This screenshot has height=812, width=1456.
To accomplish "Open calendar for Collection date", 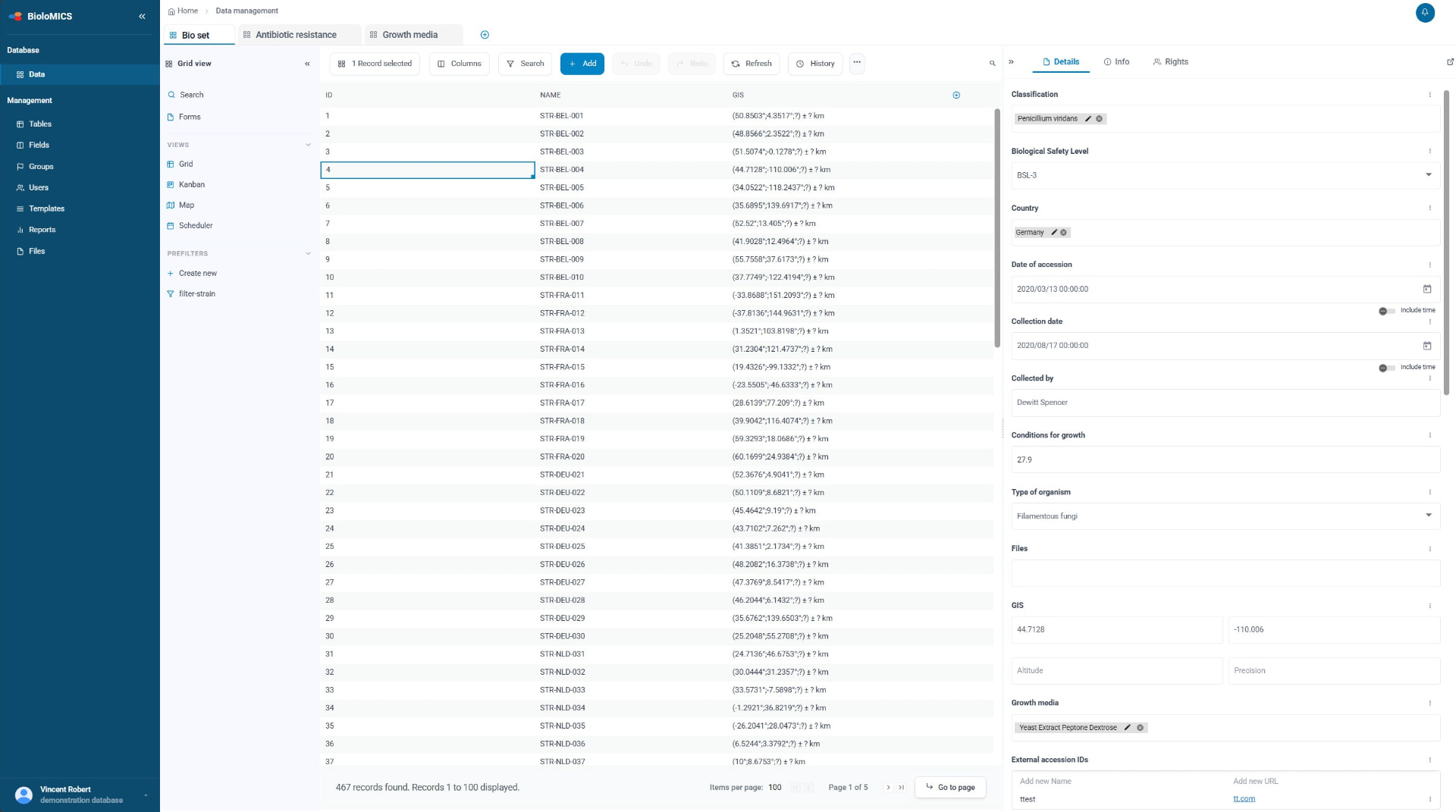I will [x=1427, y=346].
